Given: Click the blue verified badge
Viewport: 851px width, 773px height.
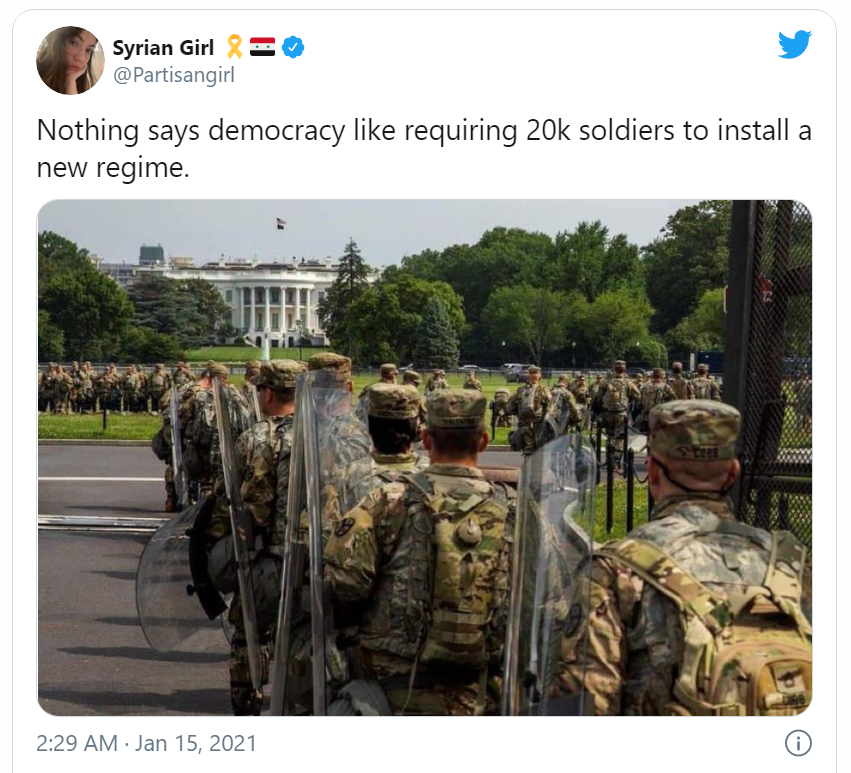Looking at the screenshot, I should point(293,47).
